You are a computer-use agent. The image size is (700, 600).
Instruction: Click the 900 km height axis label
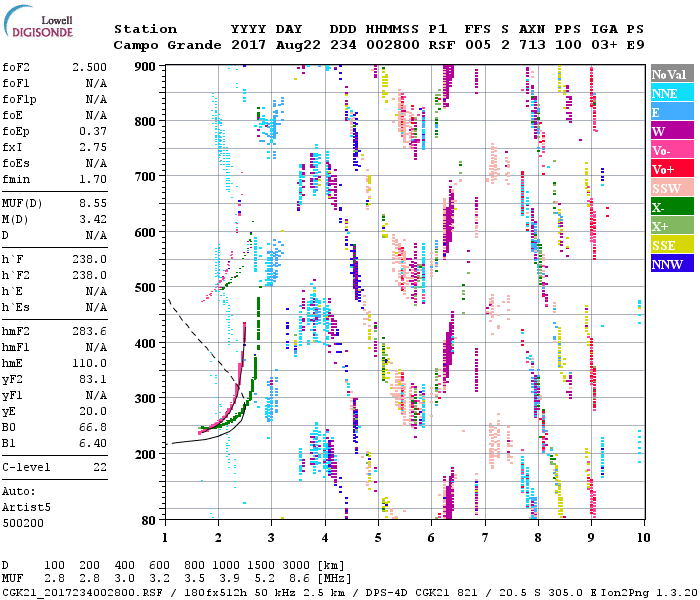[x=144, y=66]
